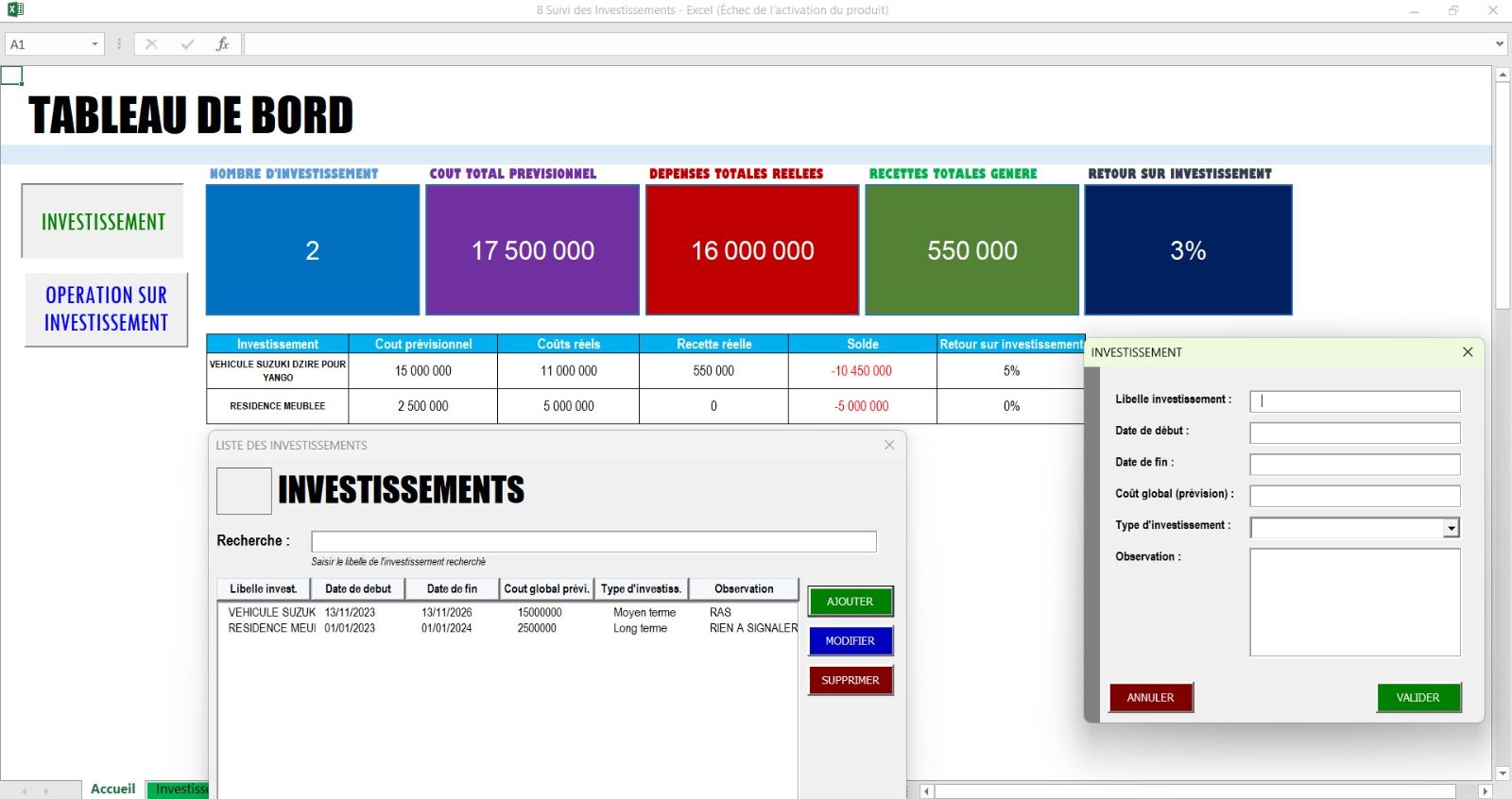This screenshot has width=1512, height=799.
Task: Open the Type d'investissement combo box
Action: coord(1451,528)
